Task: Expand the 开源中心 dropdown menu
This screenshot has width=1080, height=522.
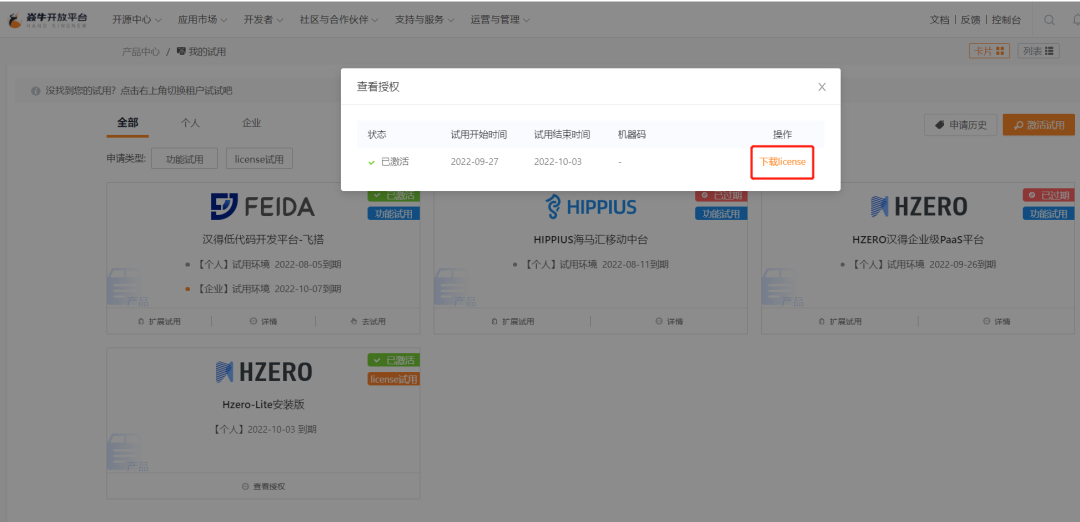Action: pos(136,20)
